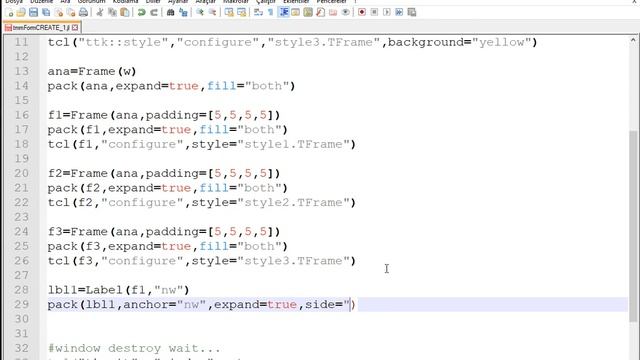
Task: Toggle Folder as Workspace icon
Action: (333, 12)
